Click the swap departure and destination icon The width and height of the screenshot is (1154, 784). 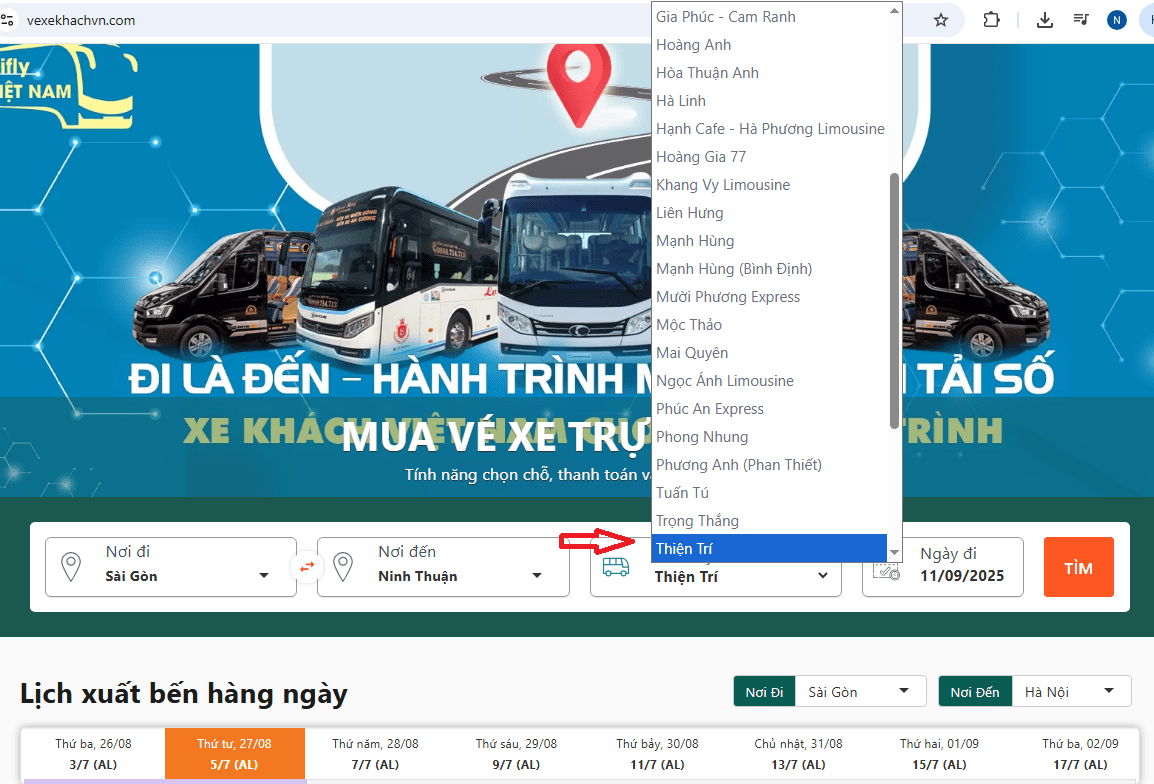pyautogui.click(x=307, y=567)
